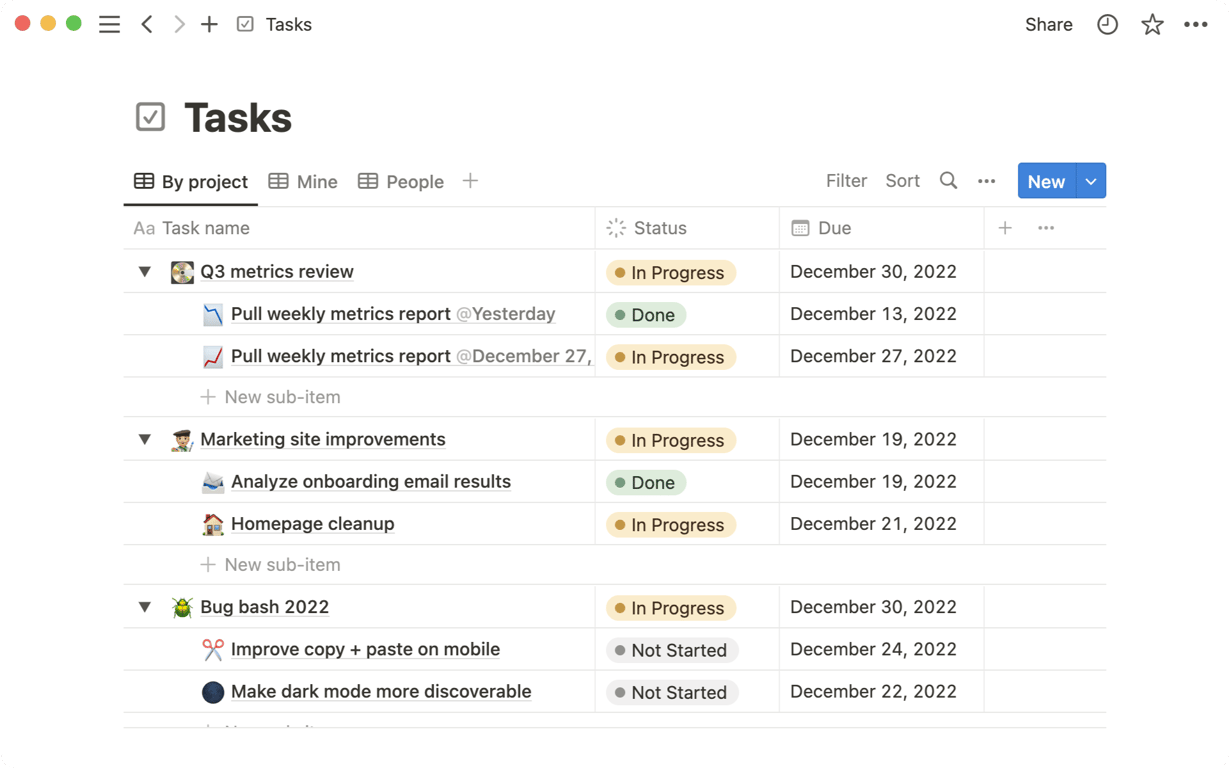Open the Filter option
Screen dimensions: 1229x768
coord(846,181)
